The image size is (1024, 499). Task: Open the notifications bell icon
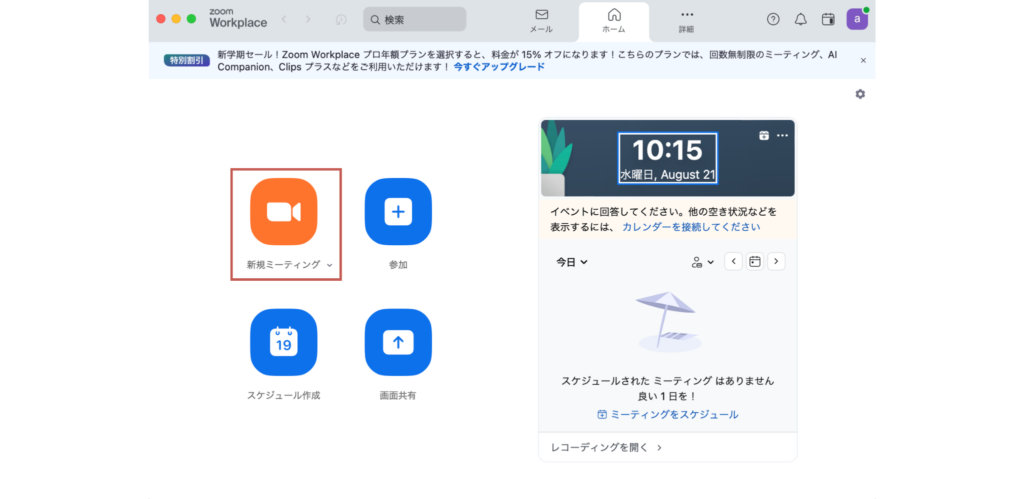(x=800, y=19)
